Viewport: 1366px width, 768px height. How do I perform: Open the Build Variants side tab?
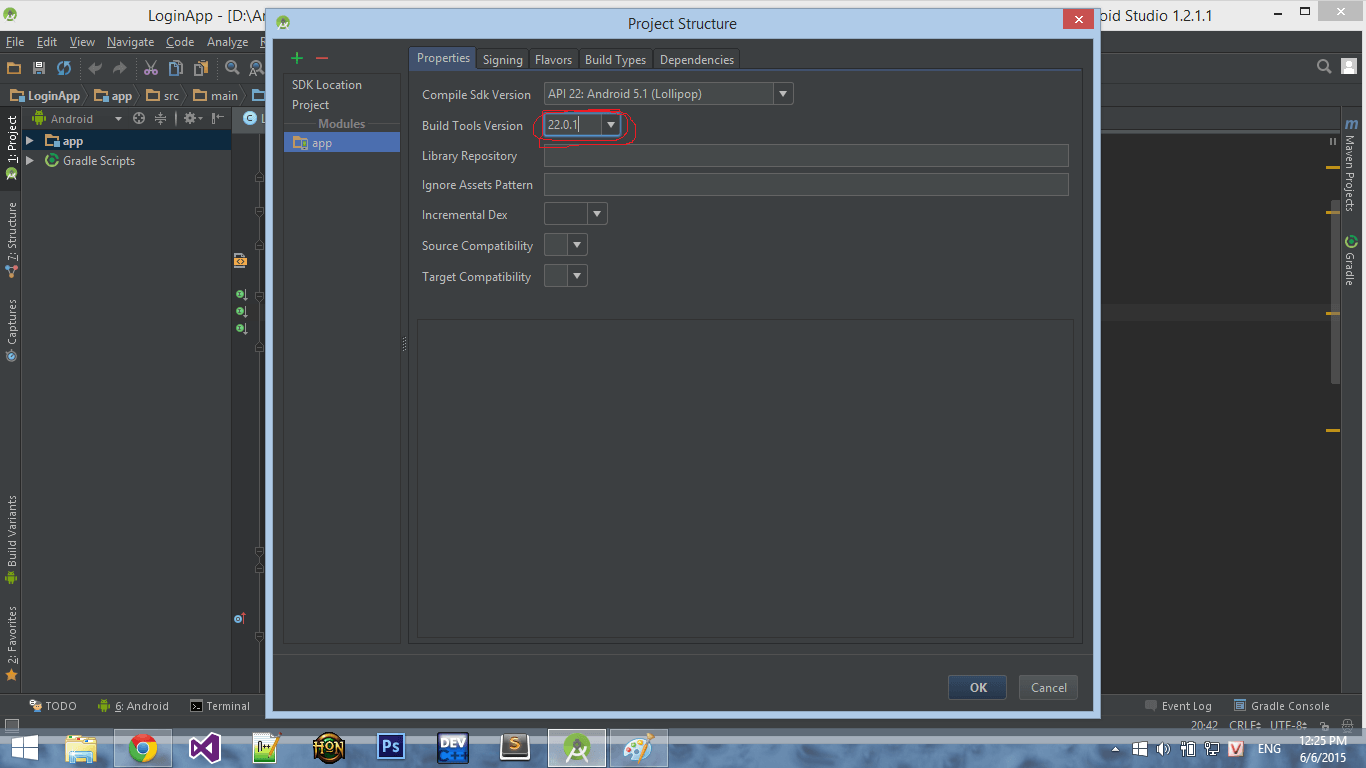coord(12,540)
